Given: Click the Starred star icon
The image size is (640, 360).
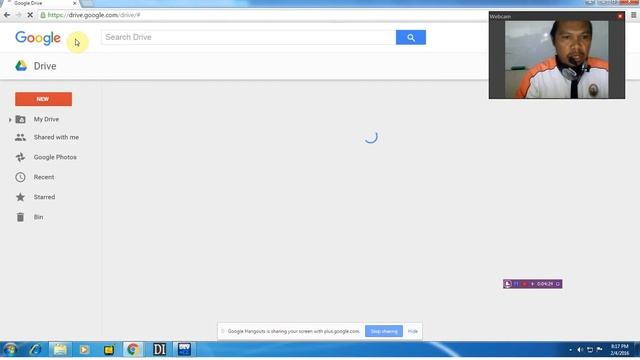Looking at the screenshot, I should coord(20,197).
